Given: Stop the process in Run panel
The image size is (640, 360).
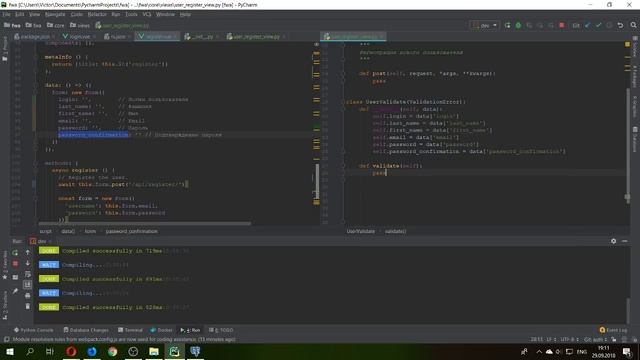Looking at the screenshot, I should tap(15, 264).
